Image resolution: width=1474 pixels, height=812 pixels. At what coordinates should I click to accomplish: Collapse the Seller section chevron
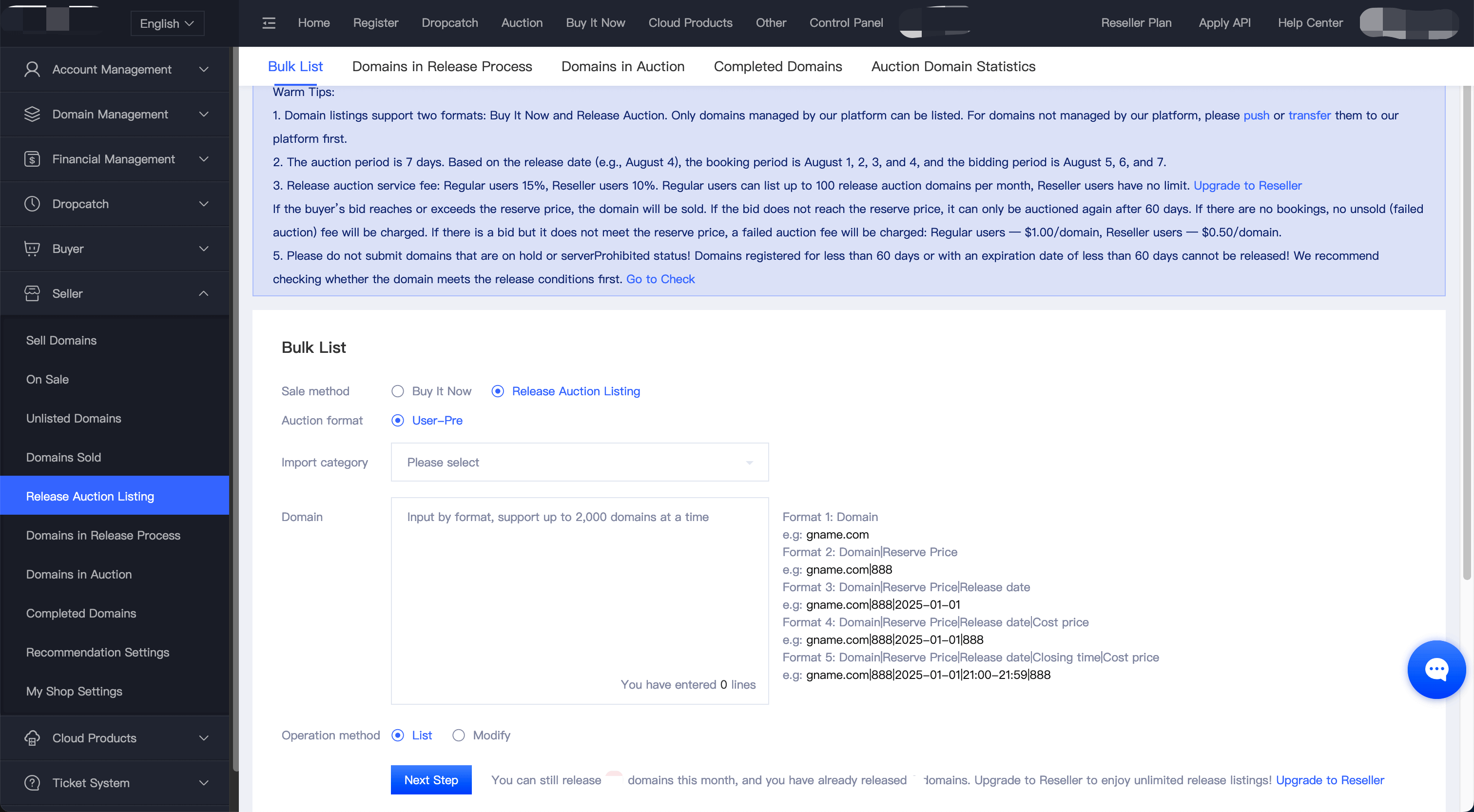[x=204, y=293]
